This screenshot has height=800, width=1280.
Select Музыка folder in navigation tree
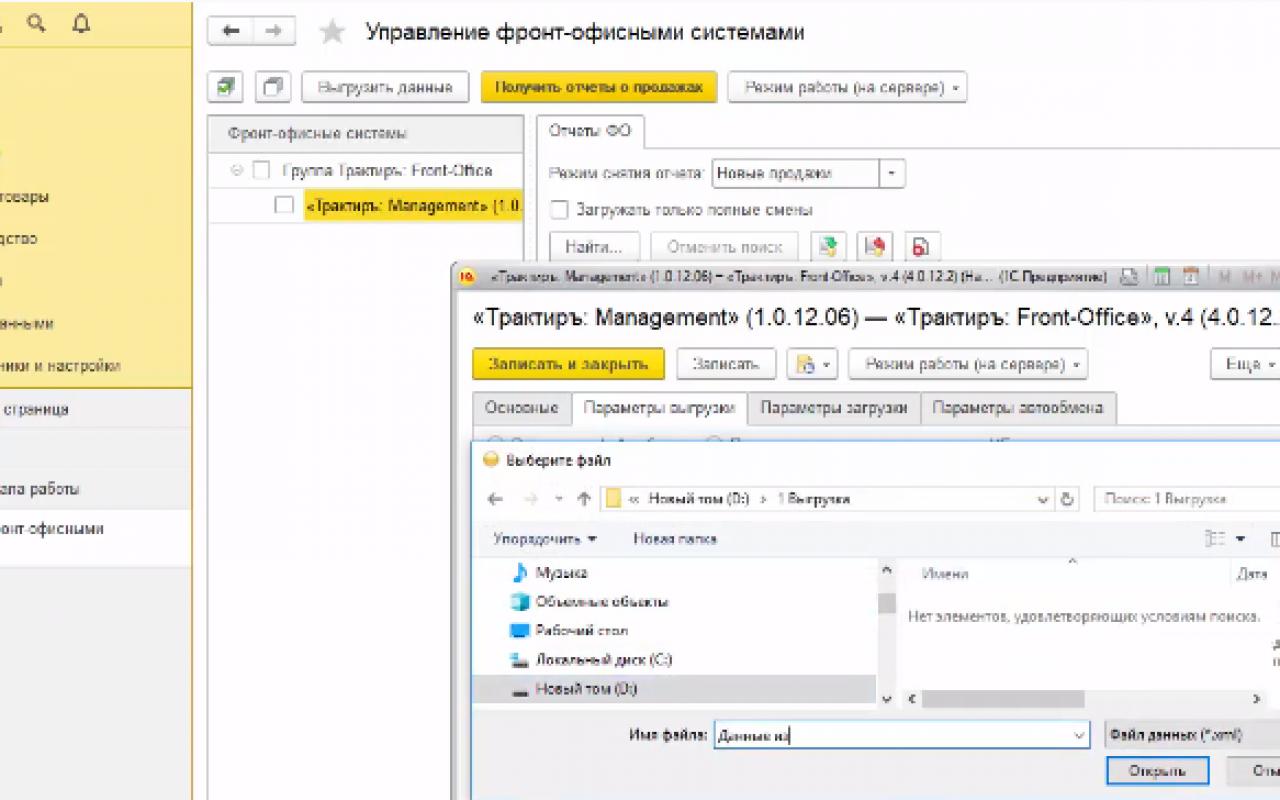tap(561, 573)
